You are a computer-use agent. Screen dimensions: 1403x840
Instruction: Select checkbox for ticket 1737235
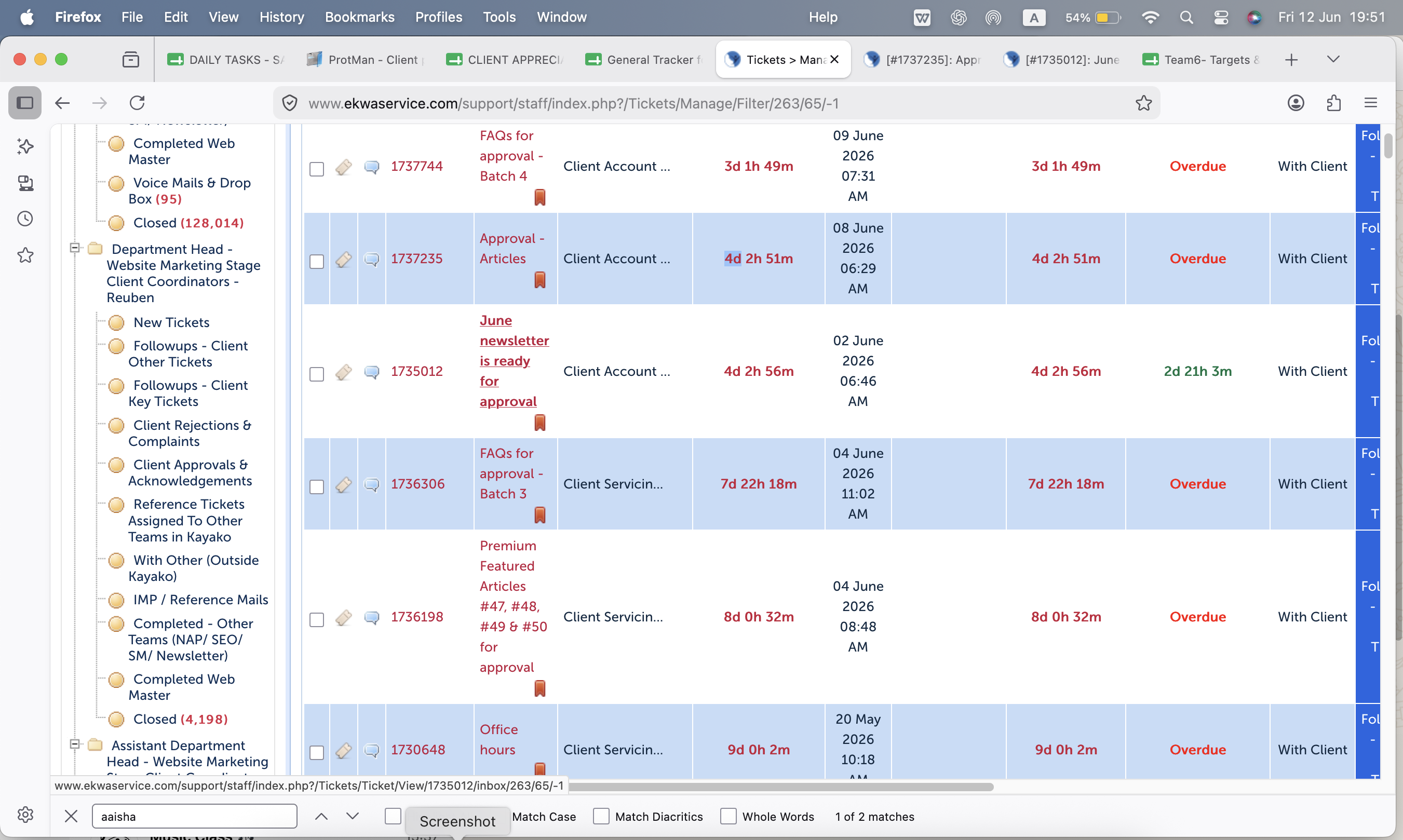click(317, 262)
